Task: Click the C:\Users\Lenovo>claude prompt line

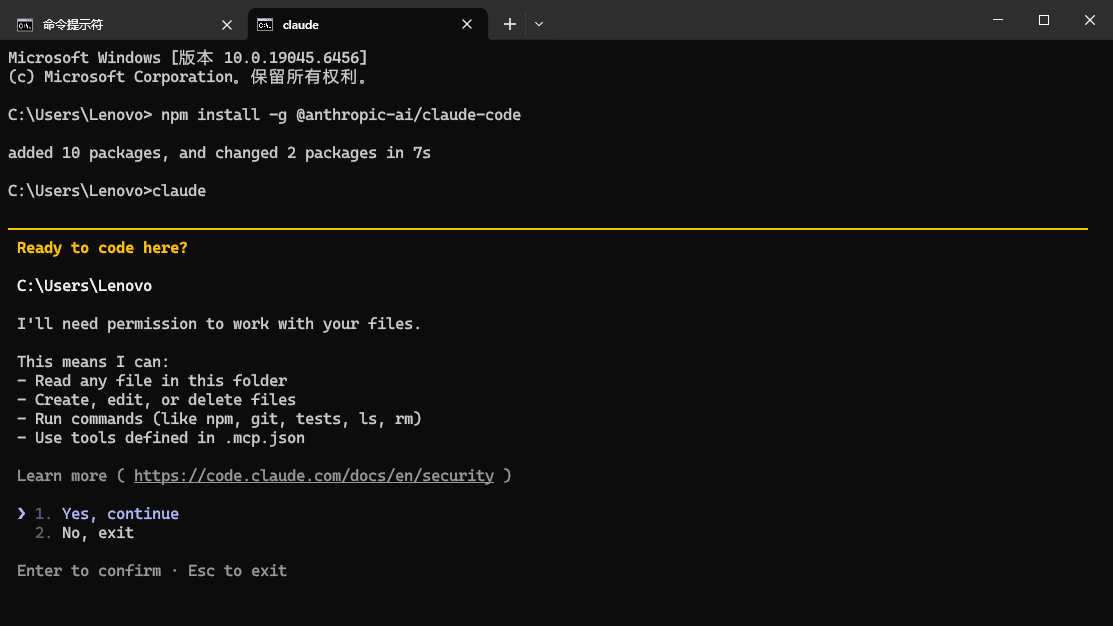Action: [107, 191]
